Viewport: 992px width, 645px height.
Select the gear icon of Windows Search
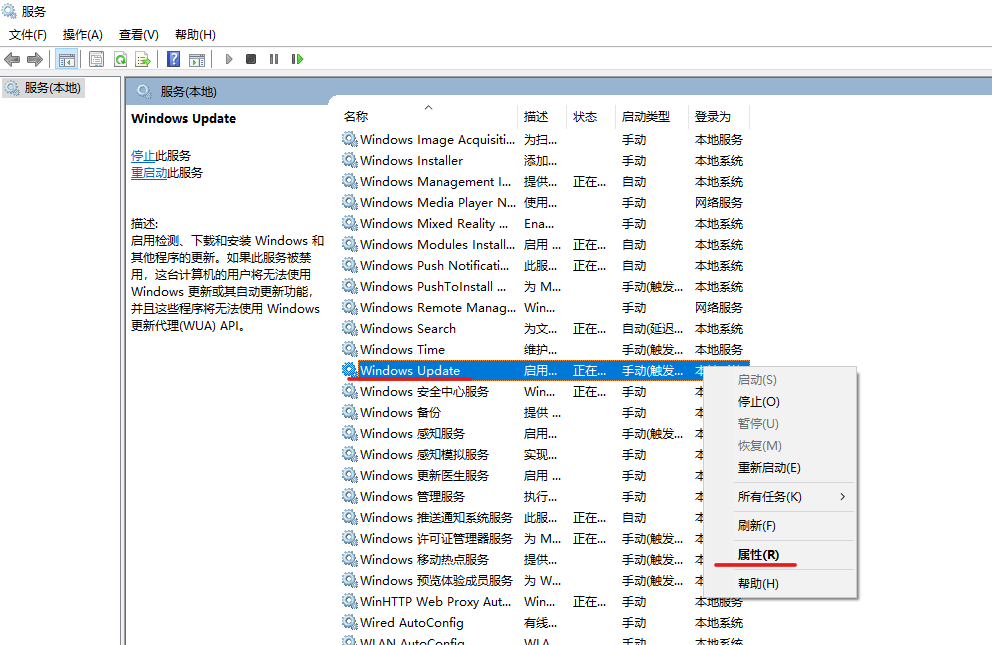(350, 328)
